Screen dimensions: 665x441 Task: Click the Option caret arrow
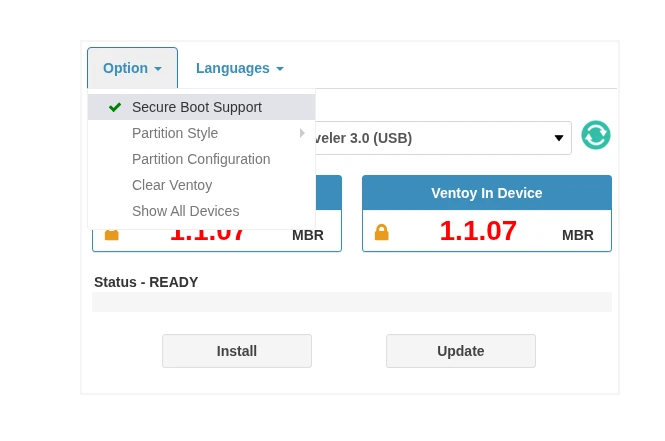(158, 69)
